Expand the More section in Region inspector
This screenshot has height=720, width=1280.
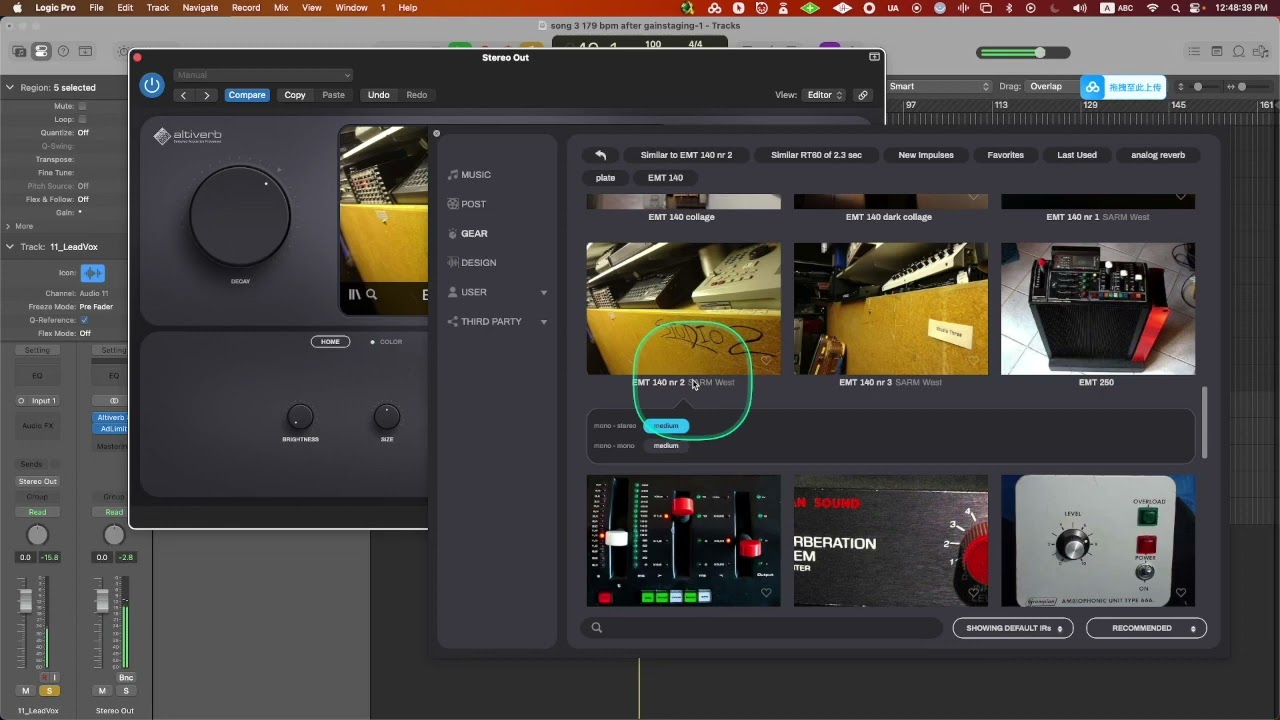click(10, 226)
